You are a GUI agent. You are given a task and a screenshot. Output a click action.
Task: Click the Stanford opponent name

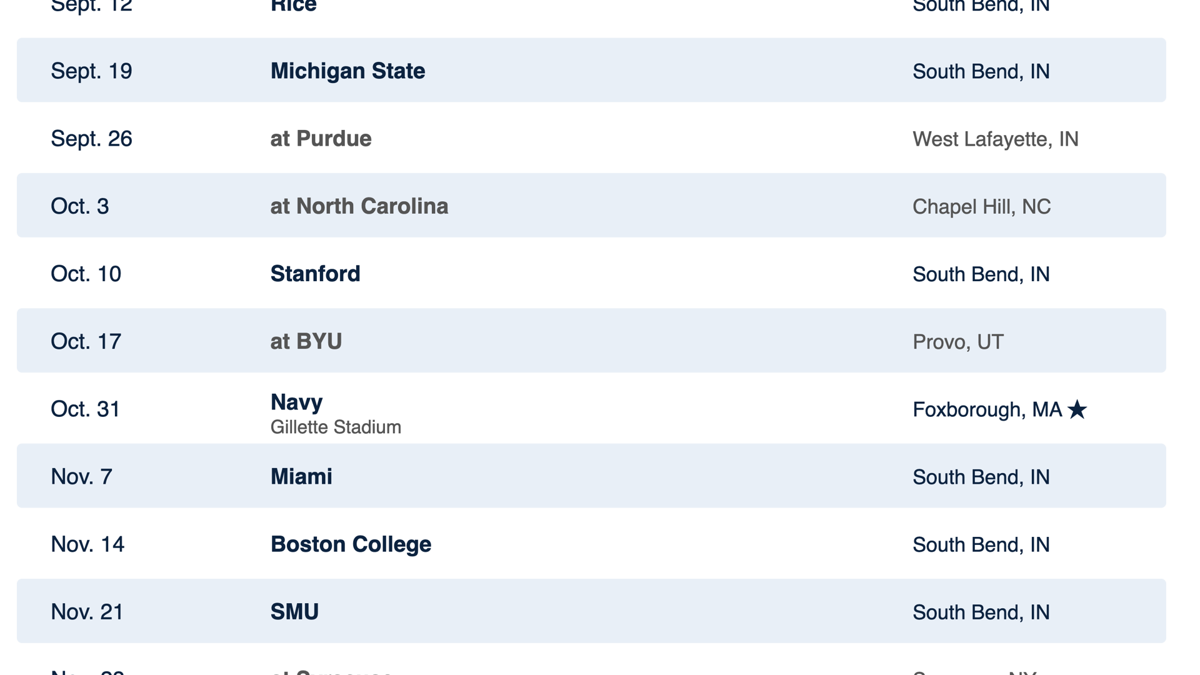pyautogui.click(x=315, y=274)
